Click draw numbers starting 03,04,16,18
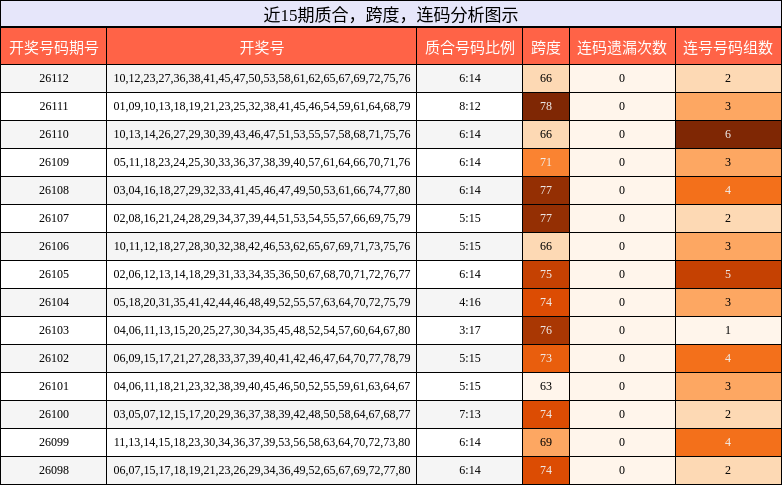This screenshot has height=485, width=782. point(262,190)
